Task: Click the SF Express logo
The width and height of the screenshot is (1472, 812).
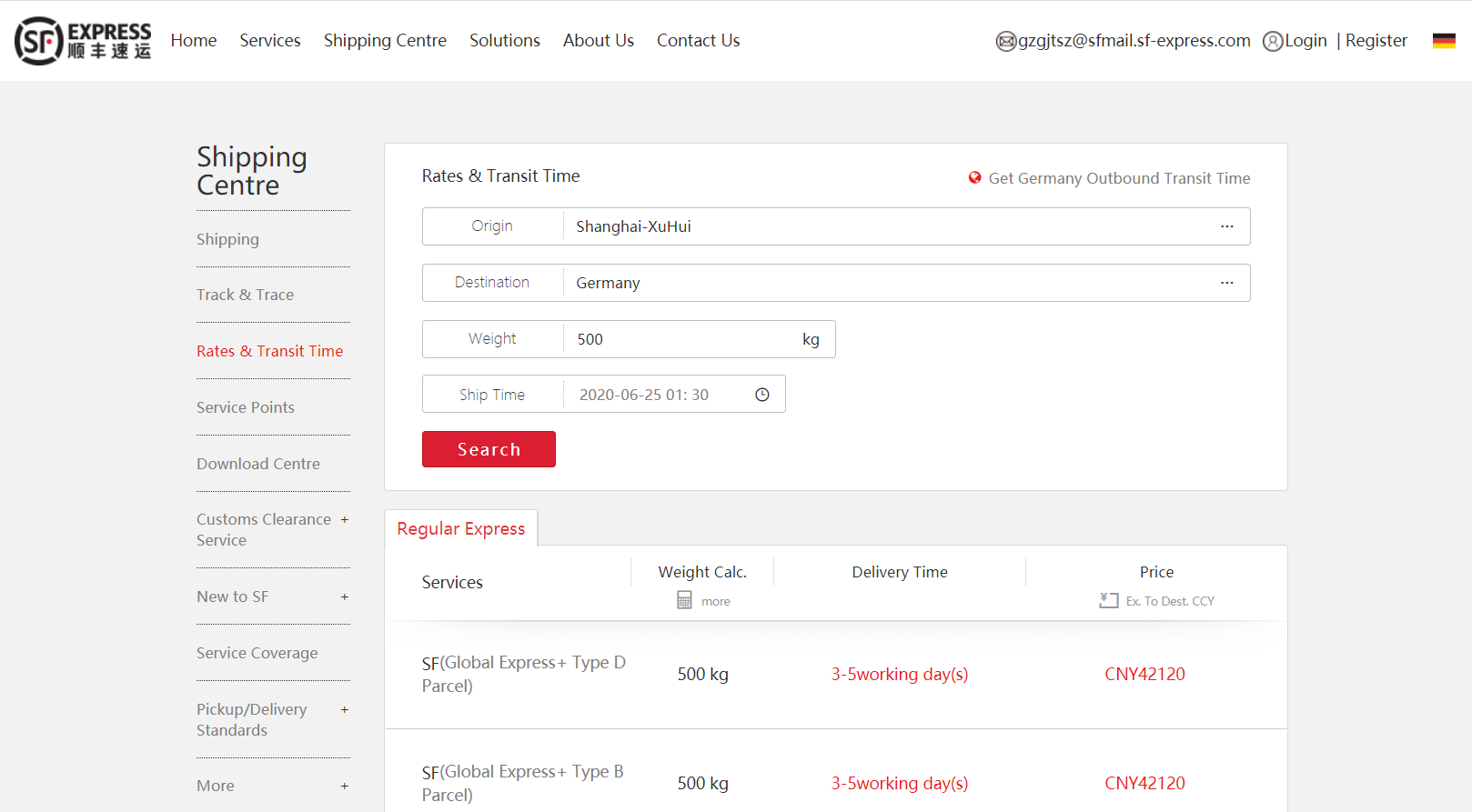Action: coord(83,41)
